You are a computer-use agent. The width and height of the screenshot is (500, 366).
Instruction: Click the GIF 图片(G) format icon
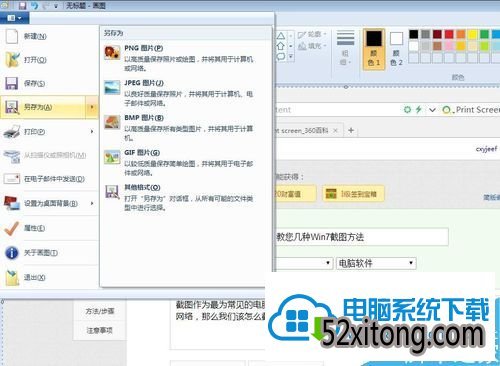pyautogui.click(x=112, y=157)
